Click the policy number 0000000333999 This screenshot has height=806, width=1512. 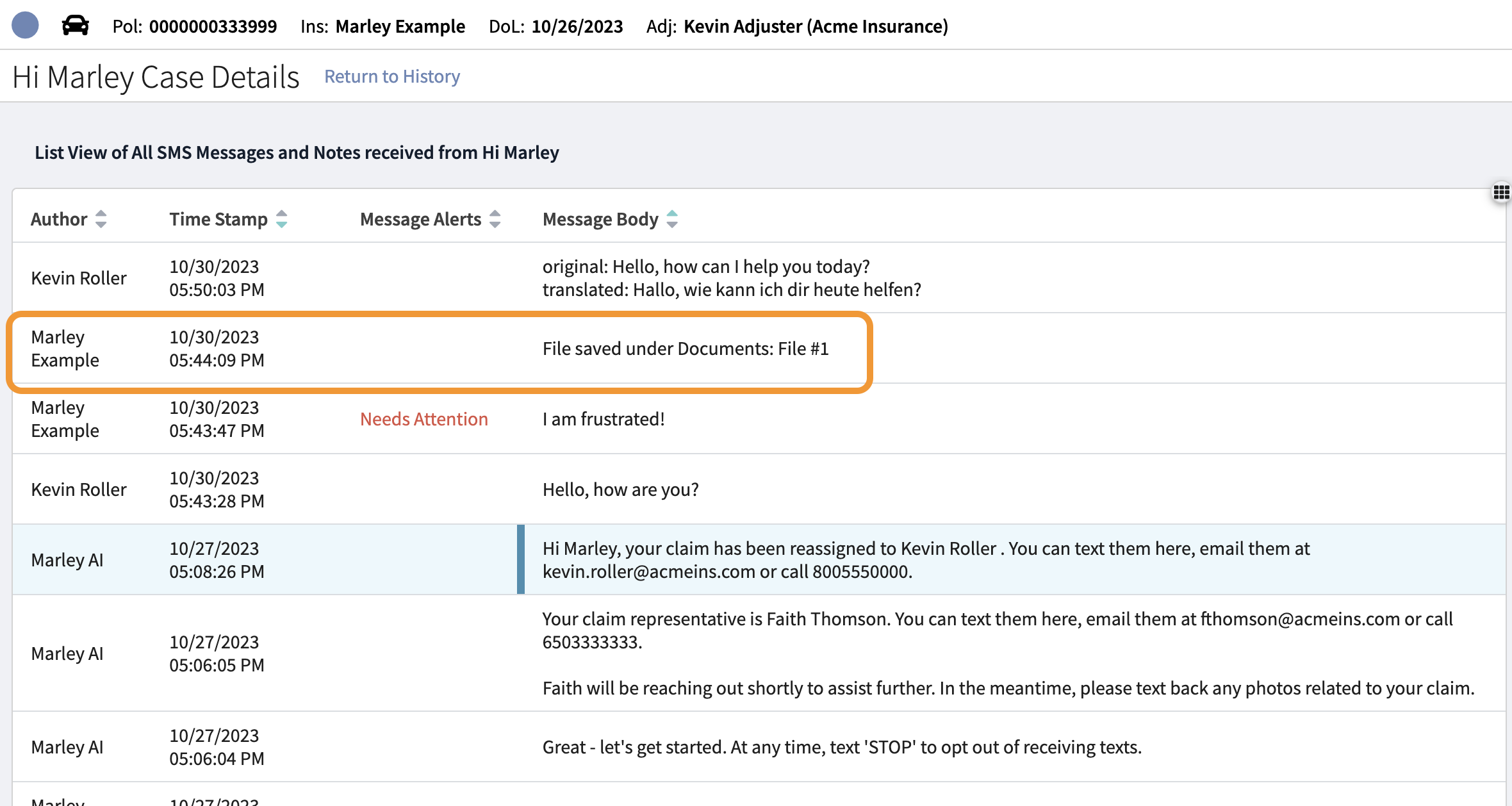213,26
